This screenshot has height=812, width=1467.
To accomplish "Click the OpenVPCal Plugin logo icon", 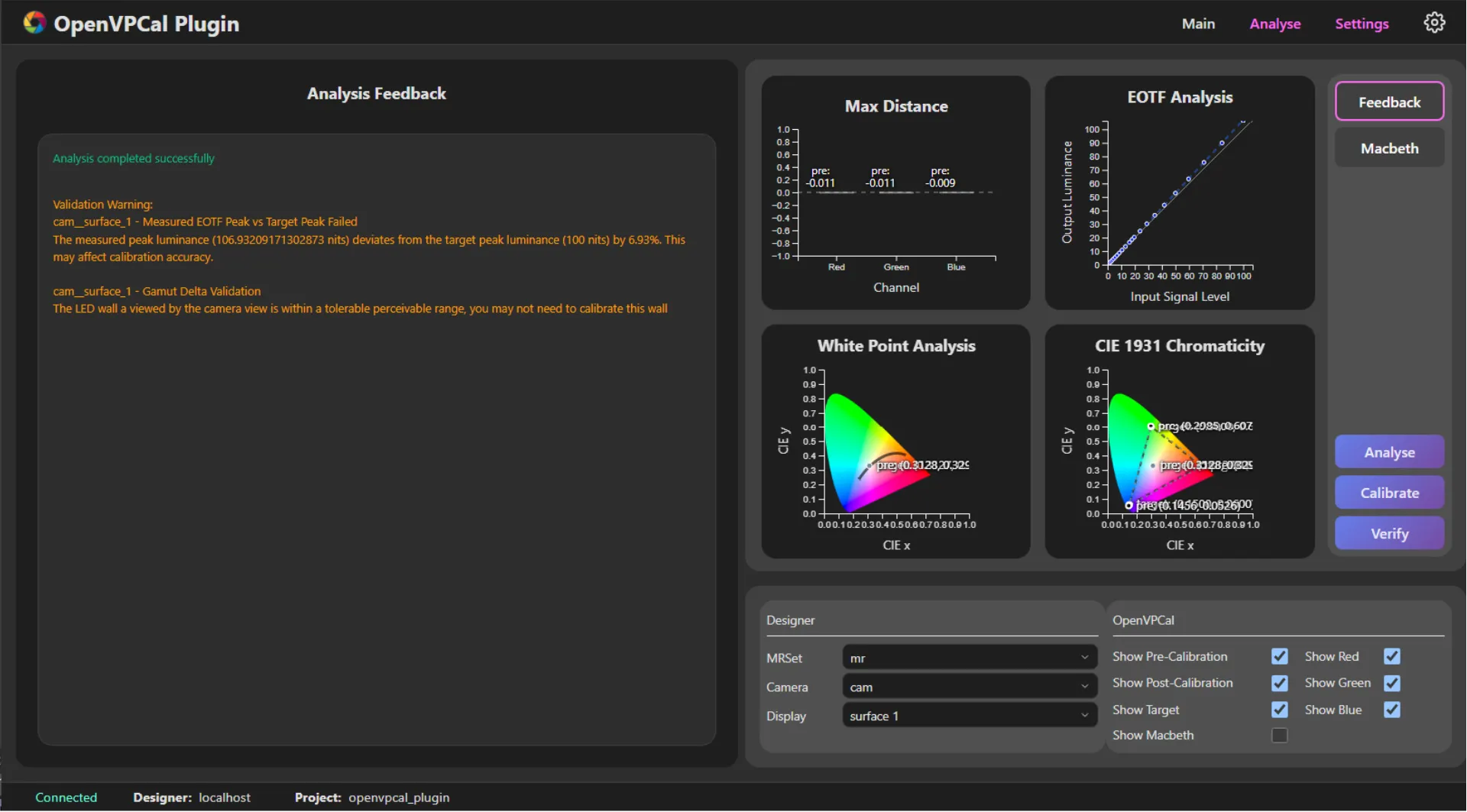I will [34, 23].
